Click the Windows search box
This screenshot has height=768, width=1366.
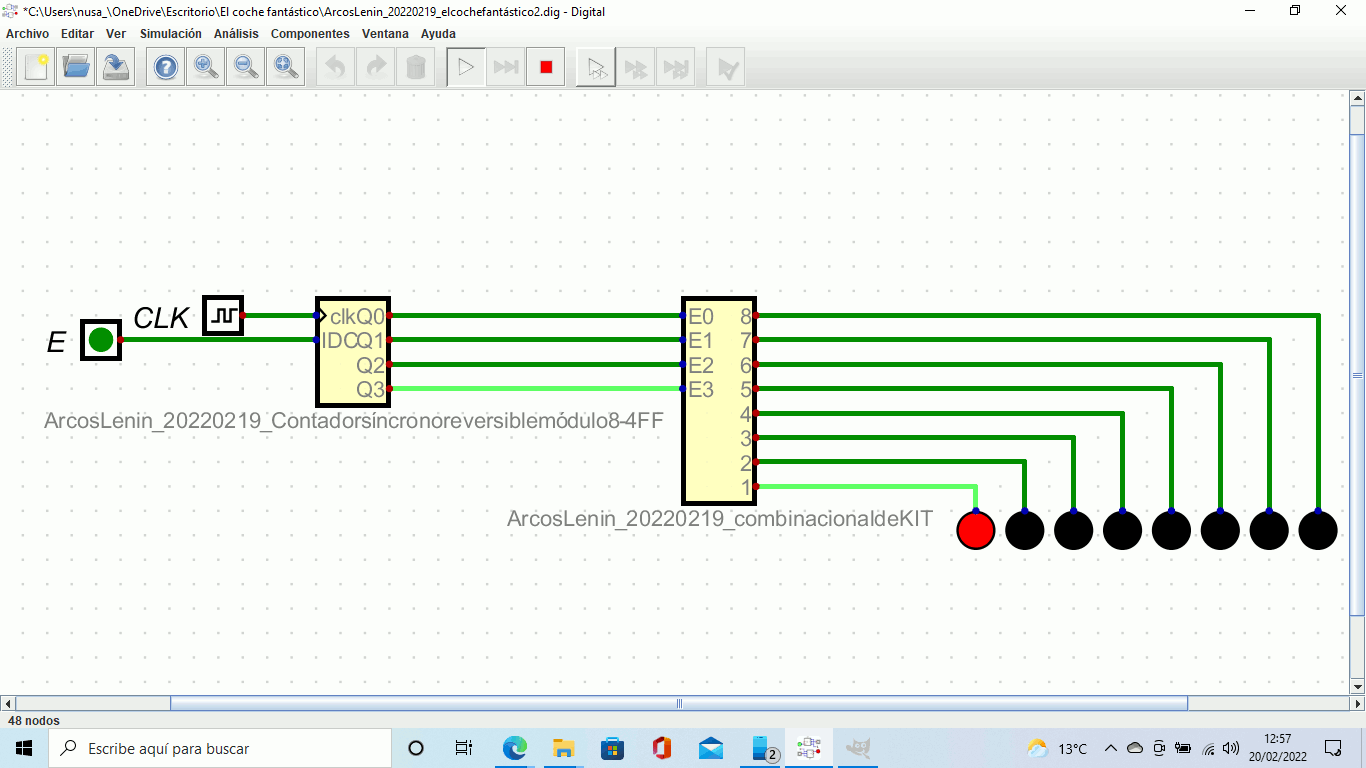pos(220,748)
